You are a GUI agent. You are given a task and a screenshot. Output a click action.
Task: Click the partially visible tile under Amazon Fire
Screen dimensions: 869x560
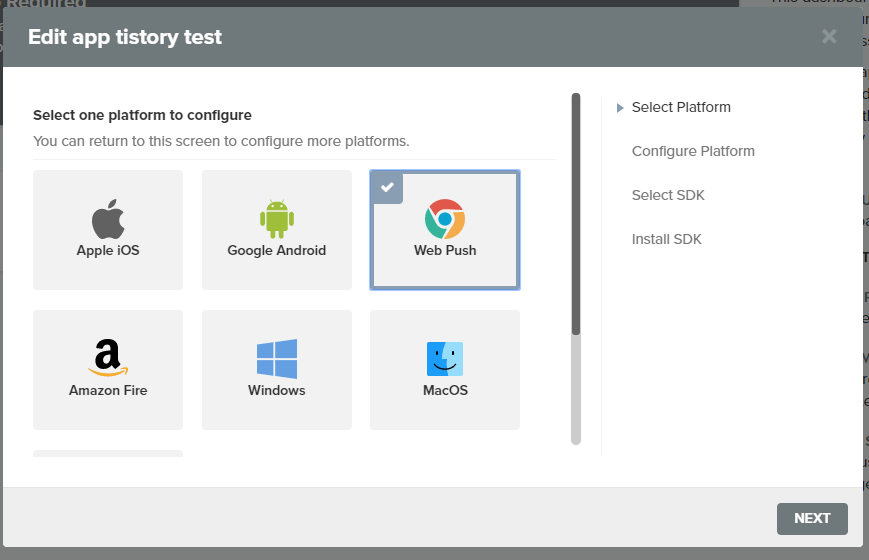(x=108, y=453)
